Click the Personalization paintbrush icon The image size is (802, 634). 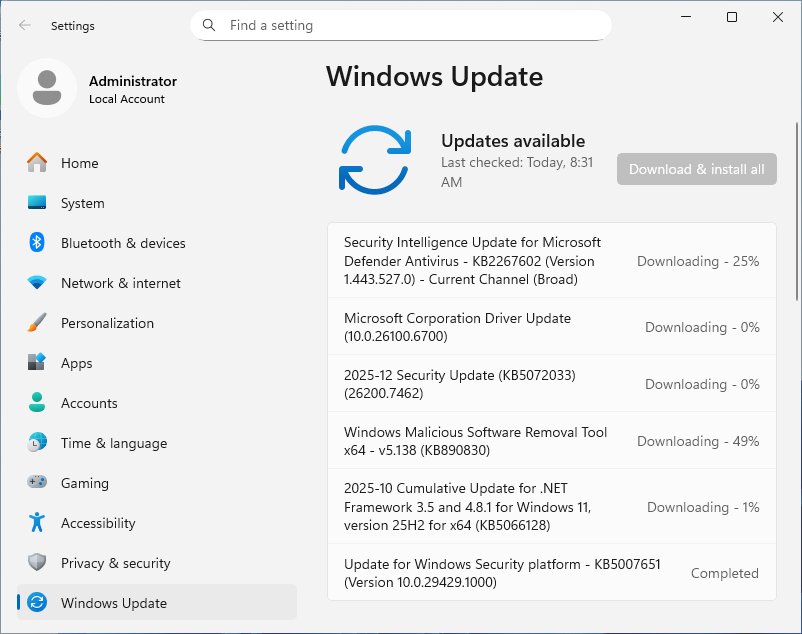click(x=37, y=323)
